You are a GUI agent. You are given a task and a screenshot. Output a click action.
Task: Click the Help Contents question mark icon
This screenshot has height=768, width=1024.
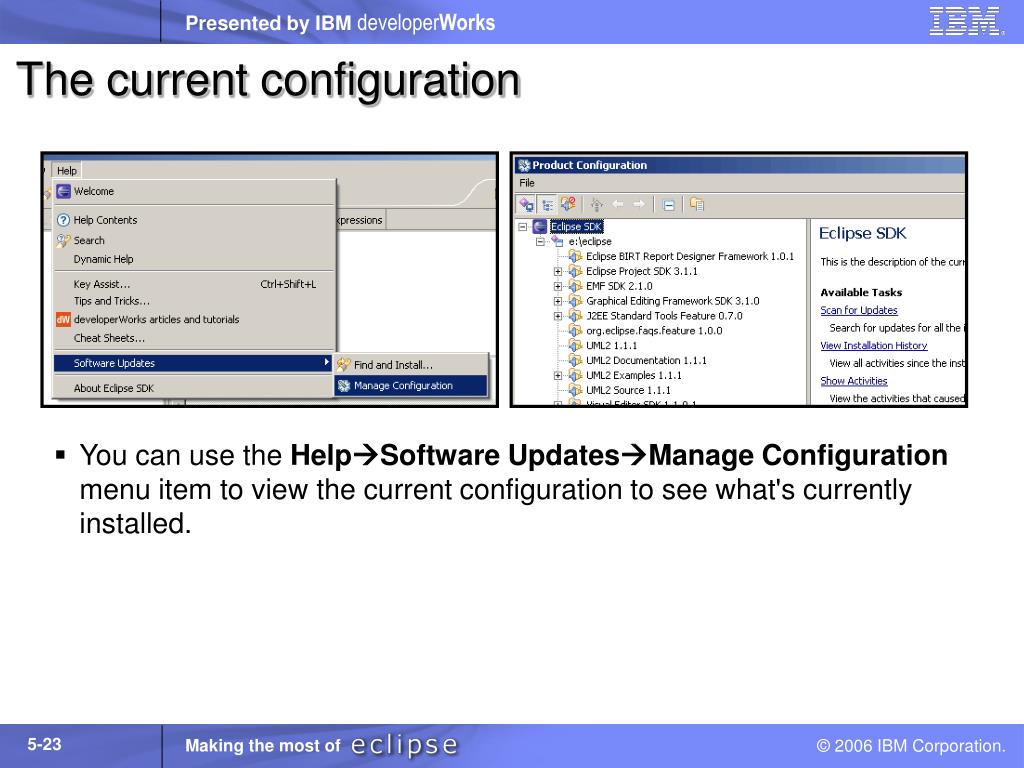pyautogui.click(x=63, y=220)
